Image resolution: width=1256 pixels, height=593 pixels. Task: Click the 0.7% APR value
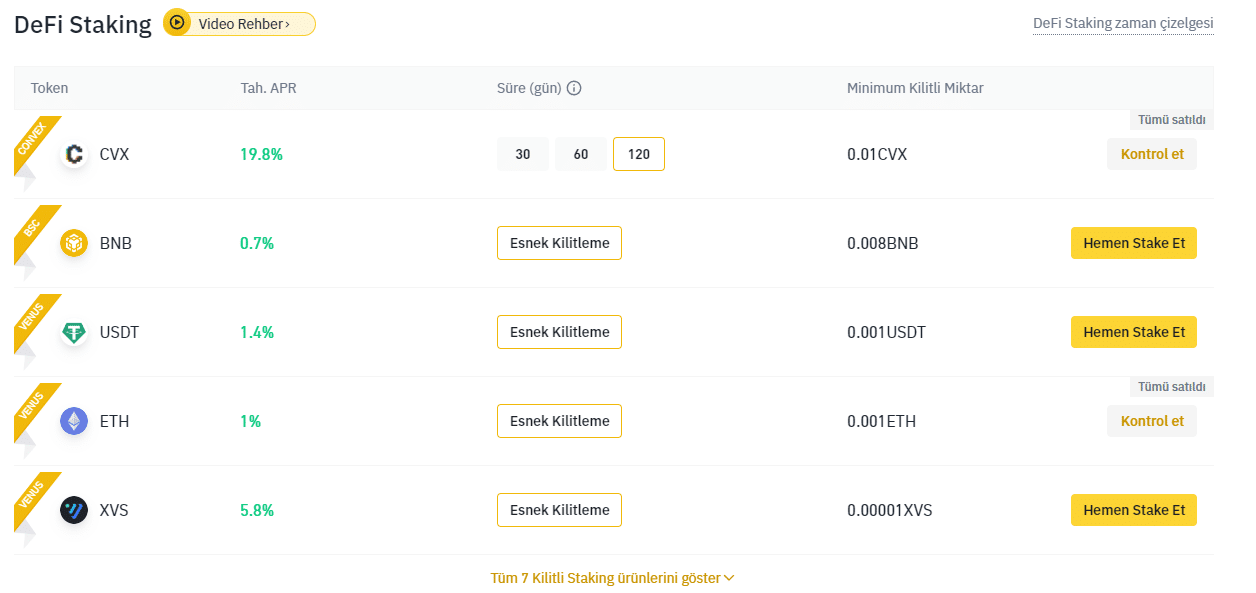click(257, 243)
